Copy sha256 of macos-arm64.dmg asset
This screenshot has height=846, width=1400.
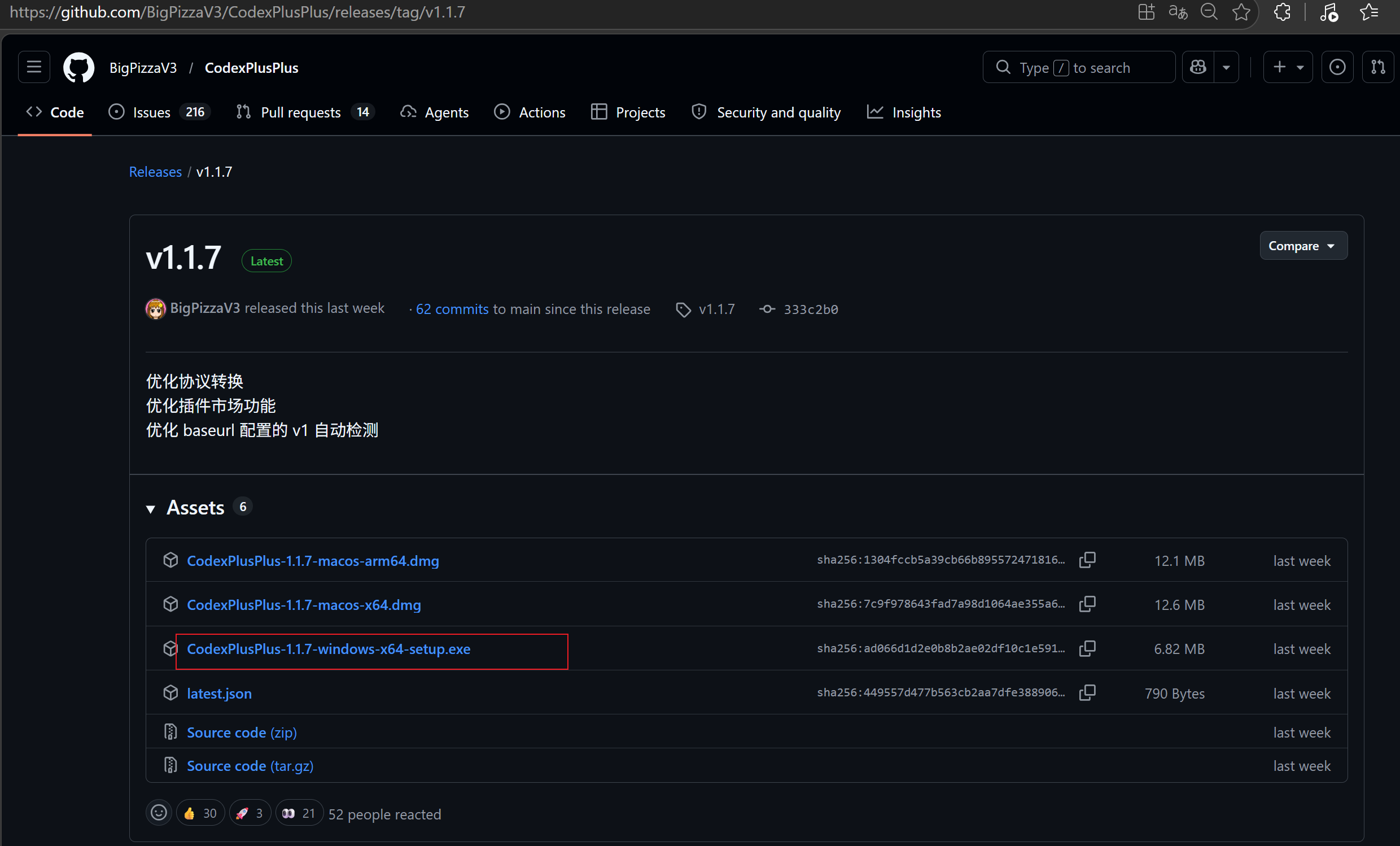[x=1087, y=560]
